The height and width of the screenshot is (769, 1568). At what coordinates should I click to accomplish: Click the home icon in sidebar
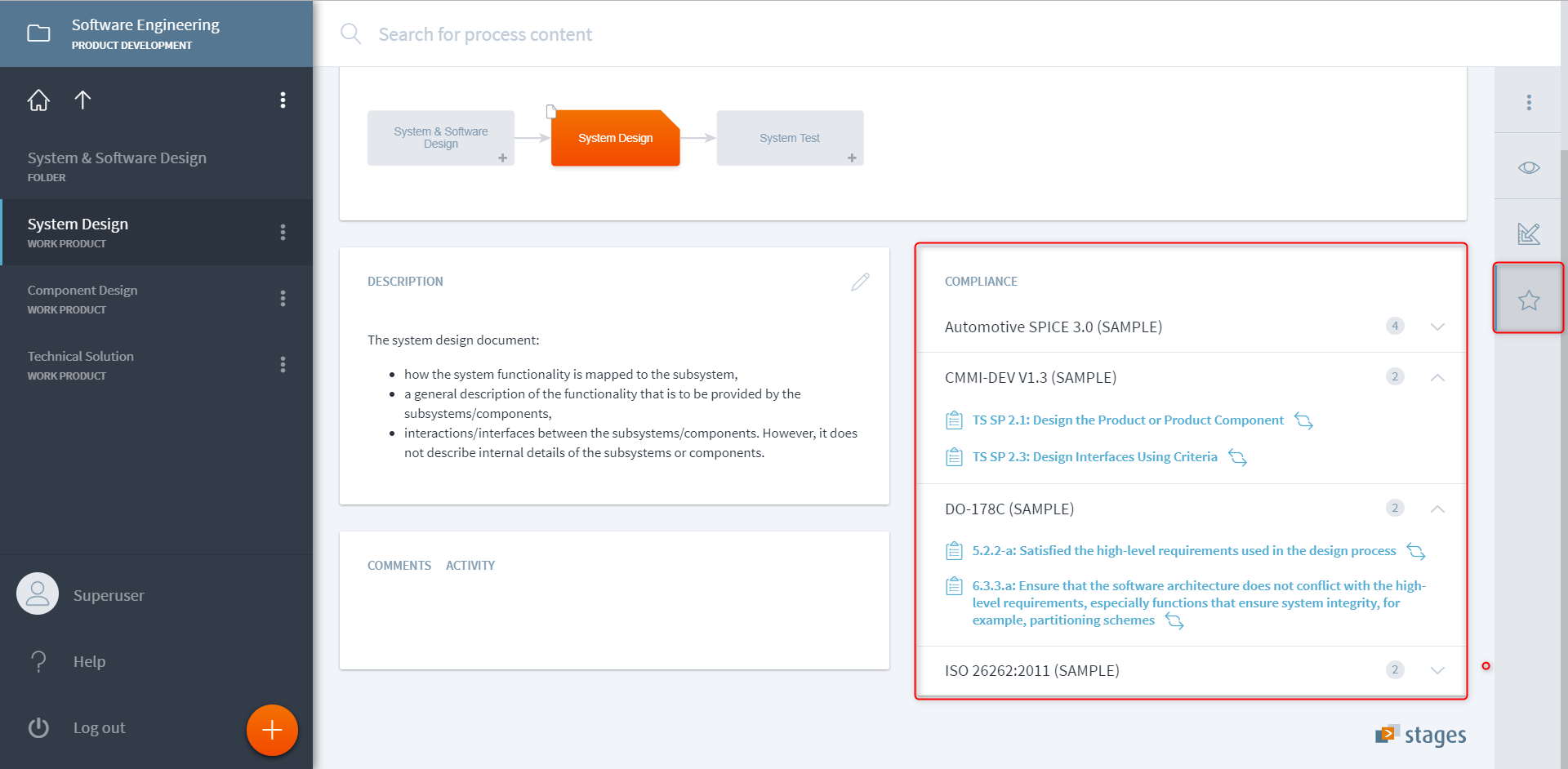tap(38, 100)
